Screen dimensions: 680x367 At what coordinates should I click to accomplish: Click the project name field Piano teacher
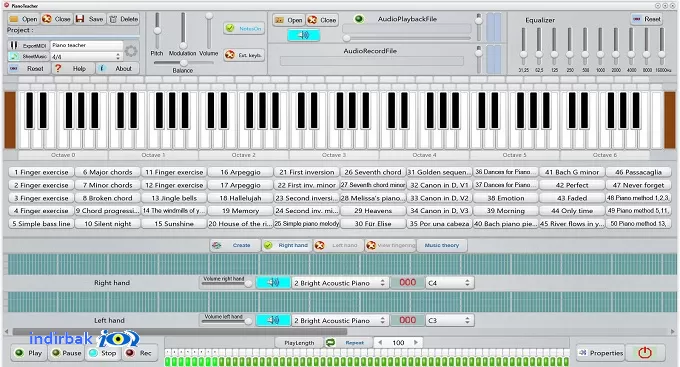(x=87, y=45)
